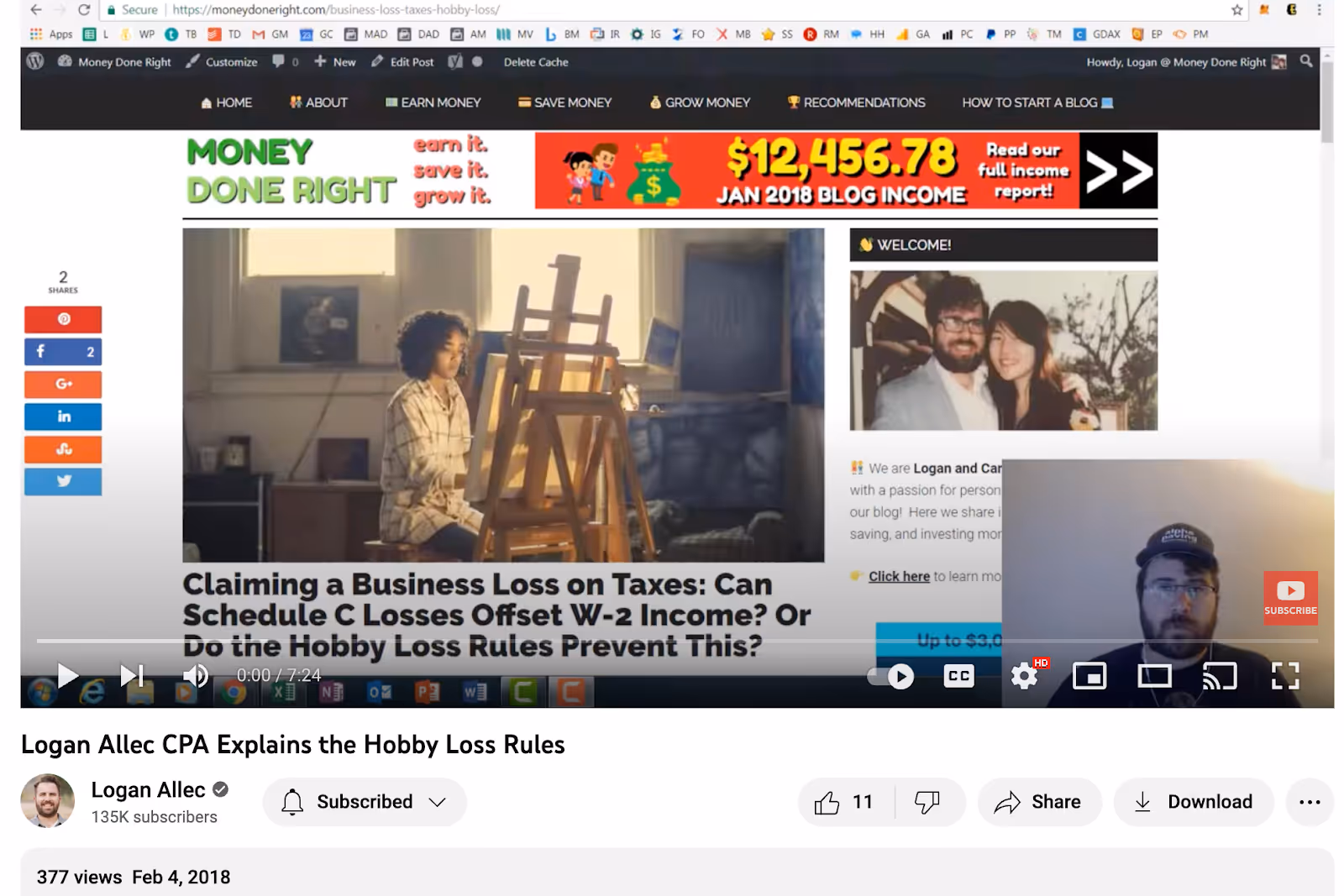This screenshot has width=1344, height=896.
Task: Like the video
Action: 845,802
